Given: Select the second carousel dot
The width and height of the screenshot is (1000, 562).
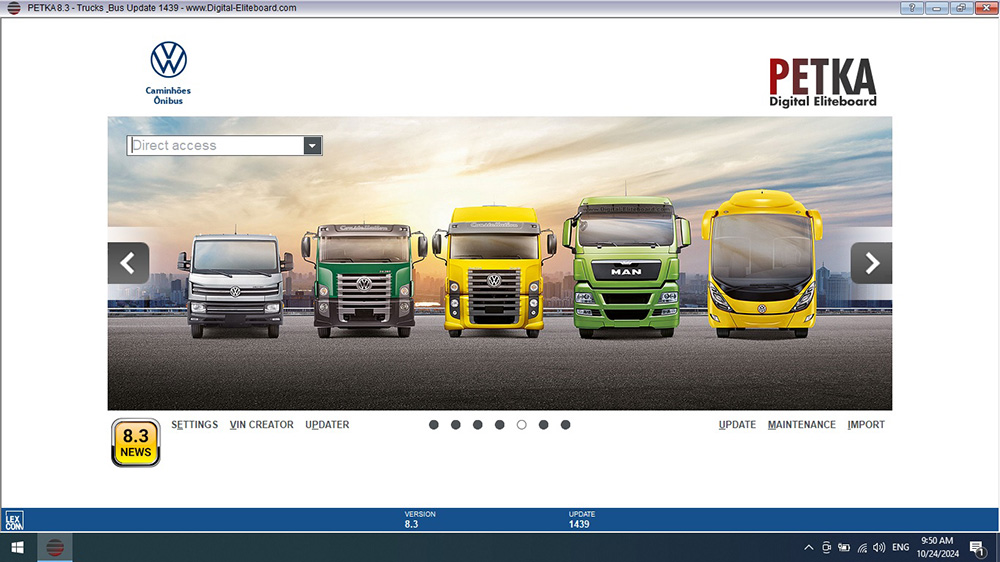Looking at the screenshot, I should 455,425.
